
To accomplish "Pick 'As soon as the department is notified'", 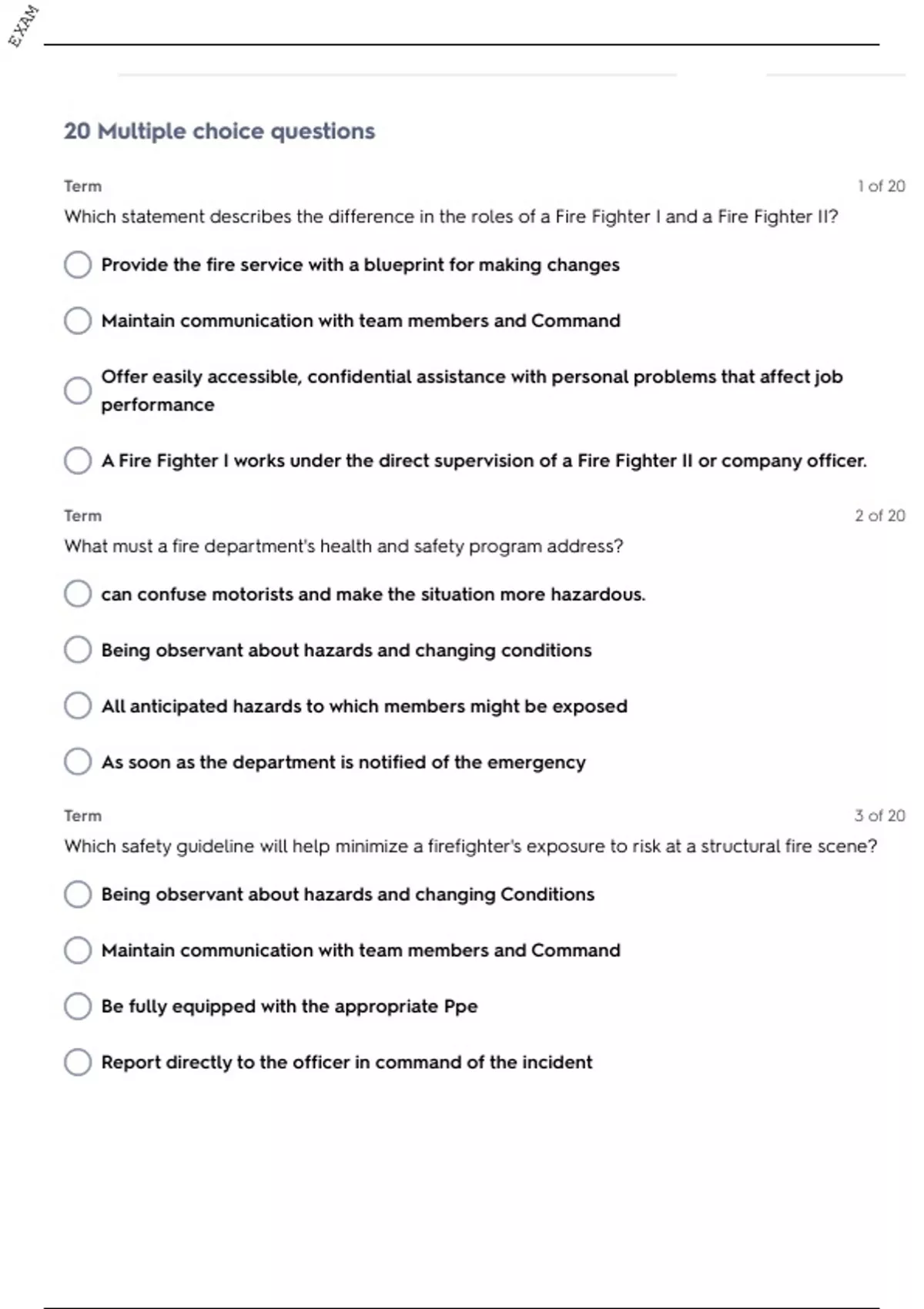I will click(x=78, y=762).
